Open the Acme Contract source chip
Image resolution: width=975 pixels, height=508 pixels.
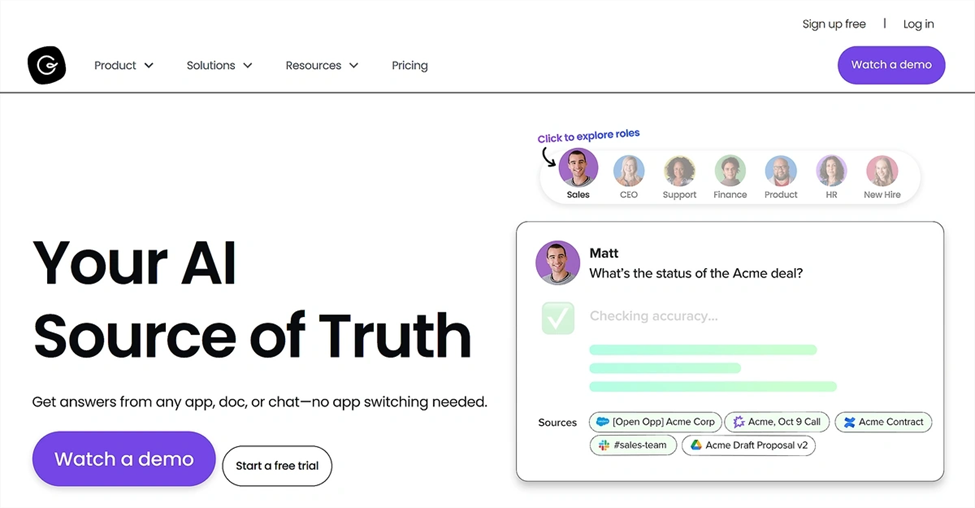[x=883, y=422]
